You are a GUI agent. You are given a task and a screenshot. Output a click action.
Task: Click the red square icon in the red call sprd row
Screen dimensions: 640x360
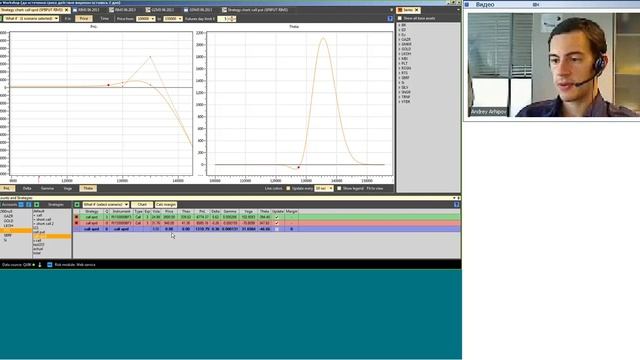tap(76, 223)
